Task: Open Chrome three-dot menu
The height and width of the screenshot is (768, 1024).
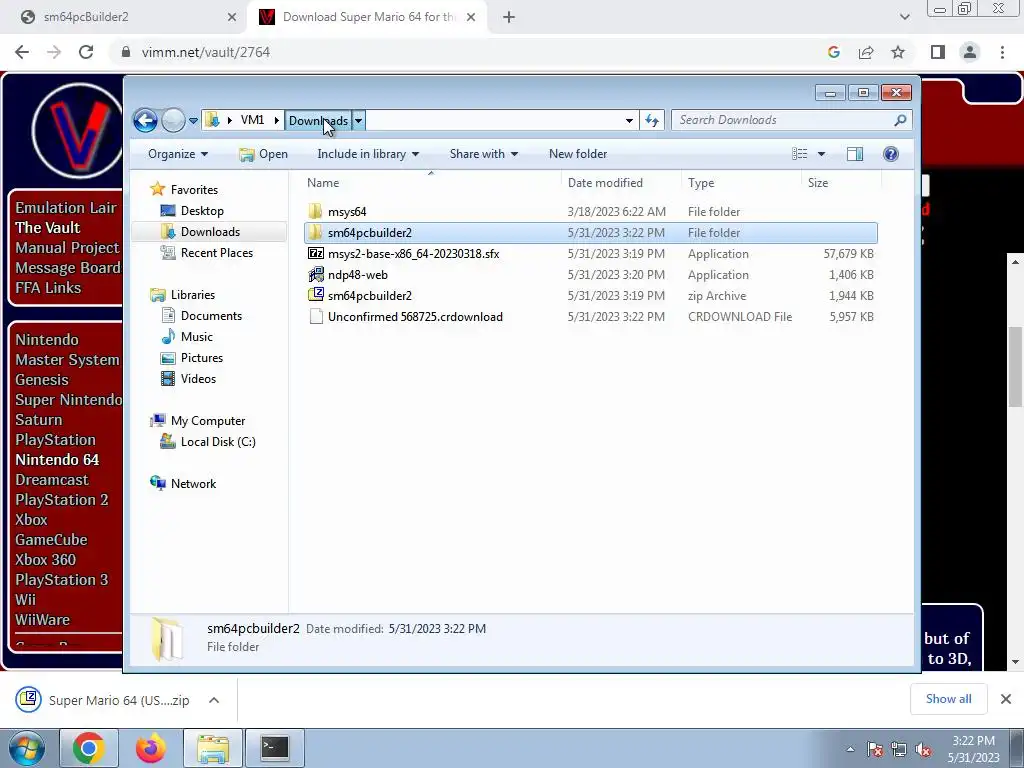Action: click(1002, 52)
